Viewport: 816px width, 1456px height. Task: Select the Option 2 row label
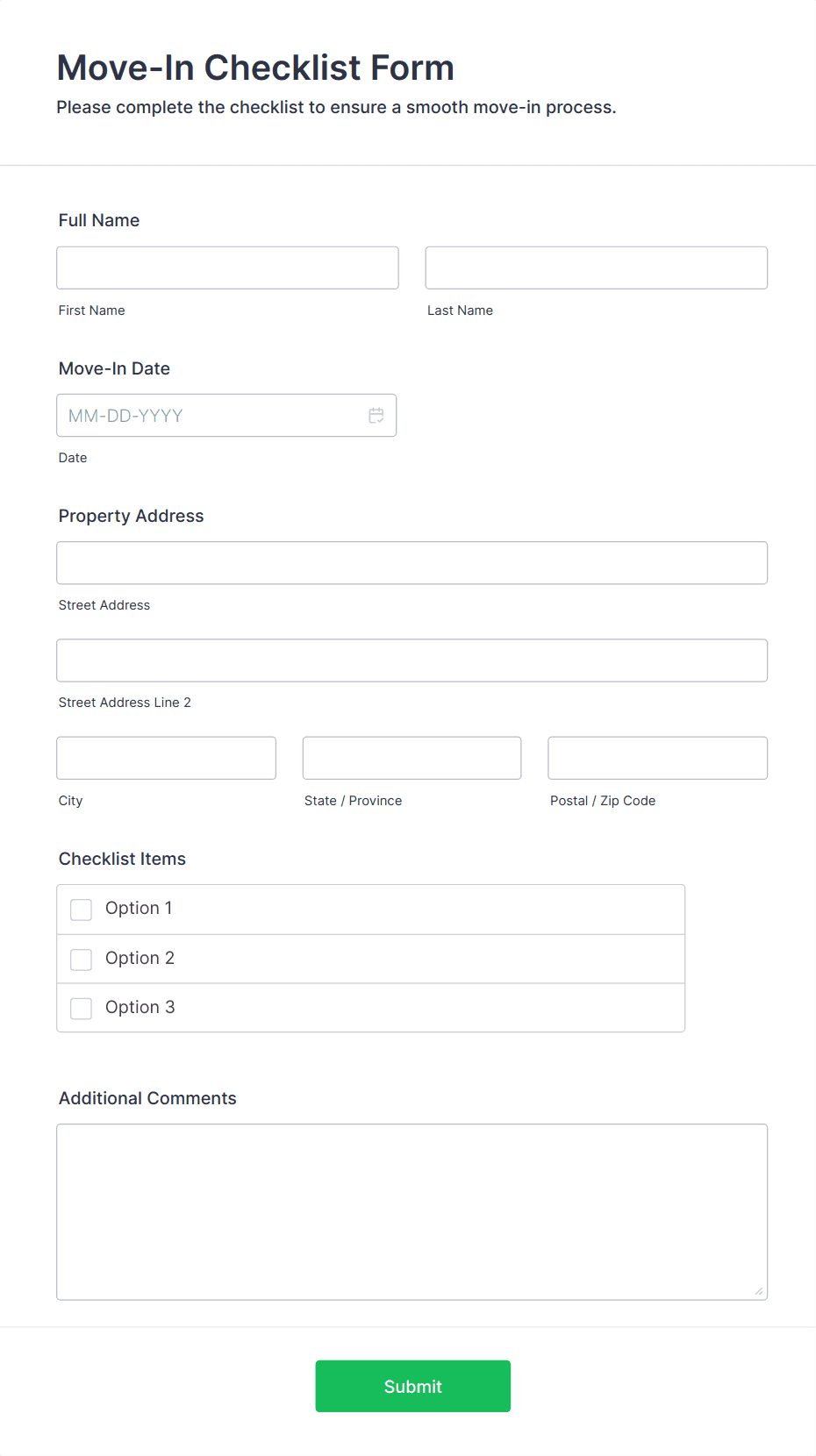[x=140, y=958]
